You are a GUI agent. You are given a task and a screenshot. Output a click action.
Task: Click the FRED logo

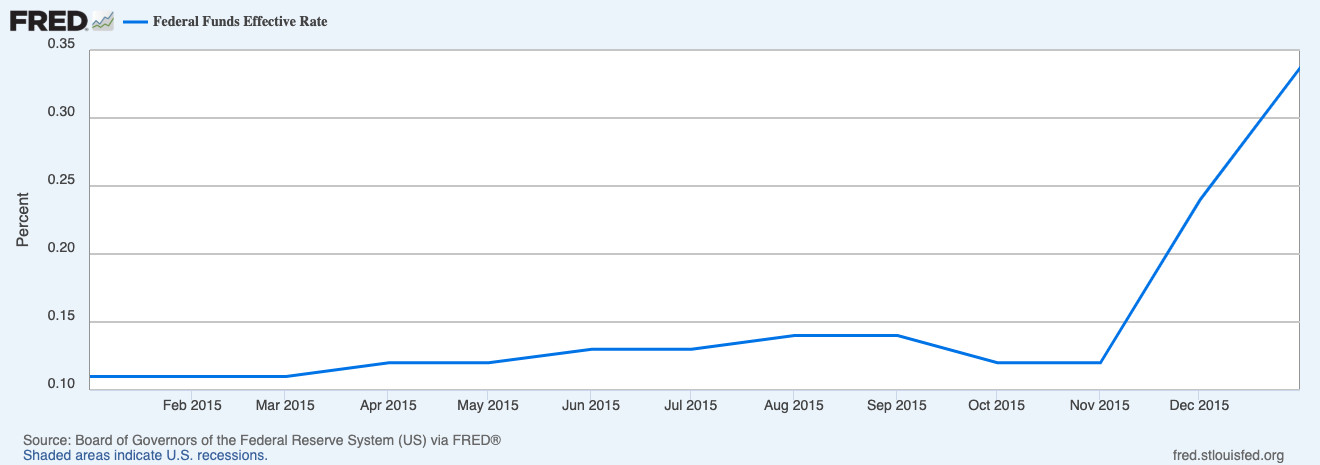tap(48, 21)
